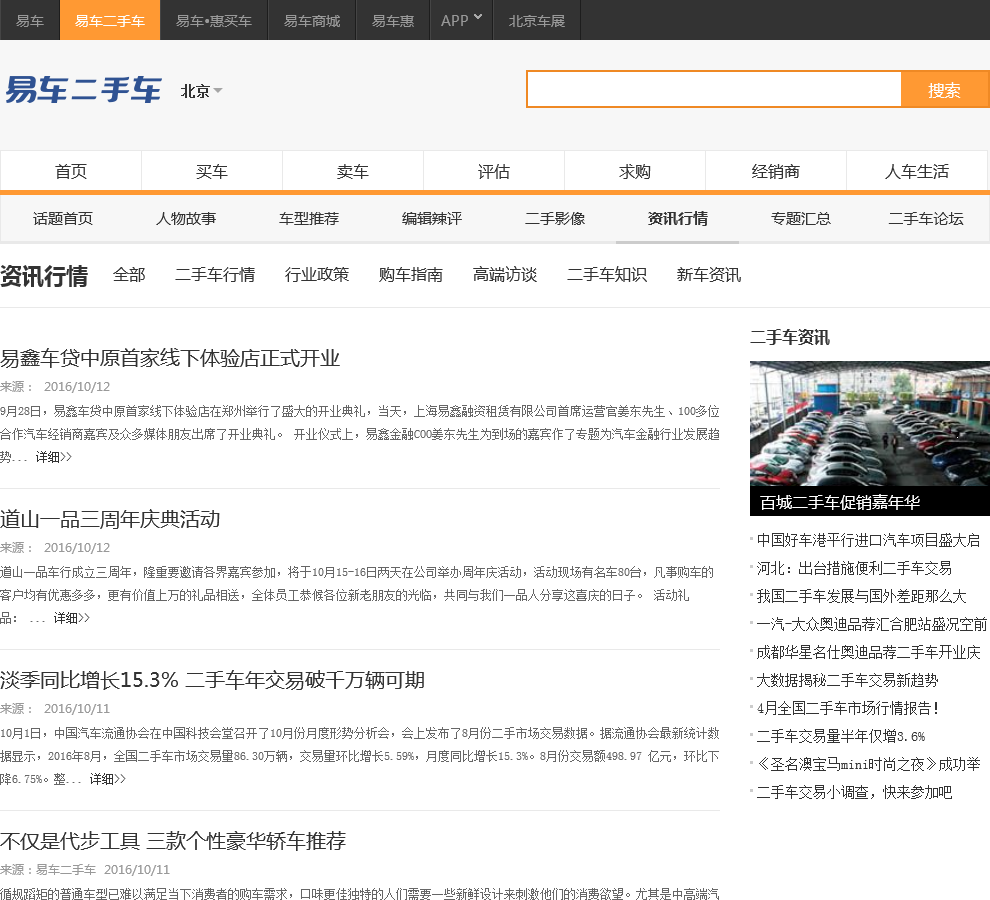Filter news by 行业政策
The image size is (990, 900).
tap(316, 275)
